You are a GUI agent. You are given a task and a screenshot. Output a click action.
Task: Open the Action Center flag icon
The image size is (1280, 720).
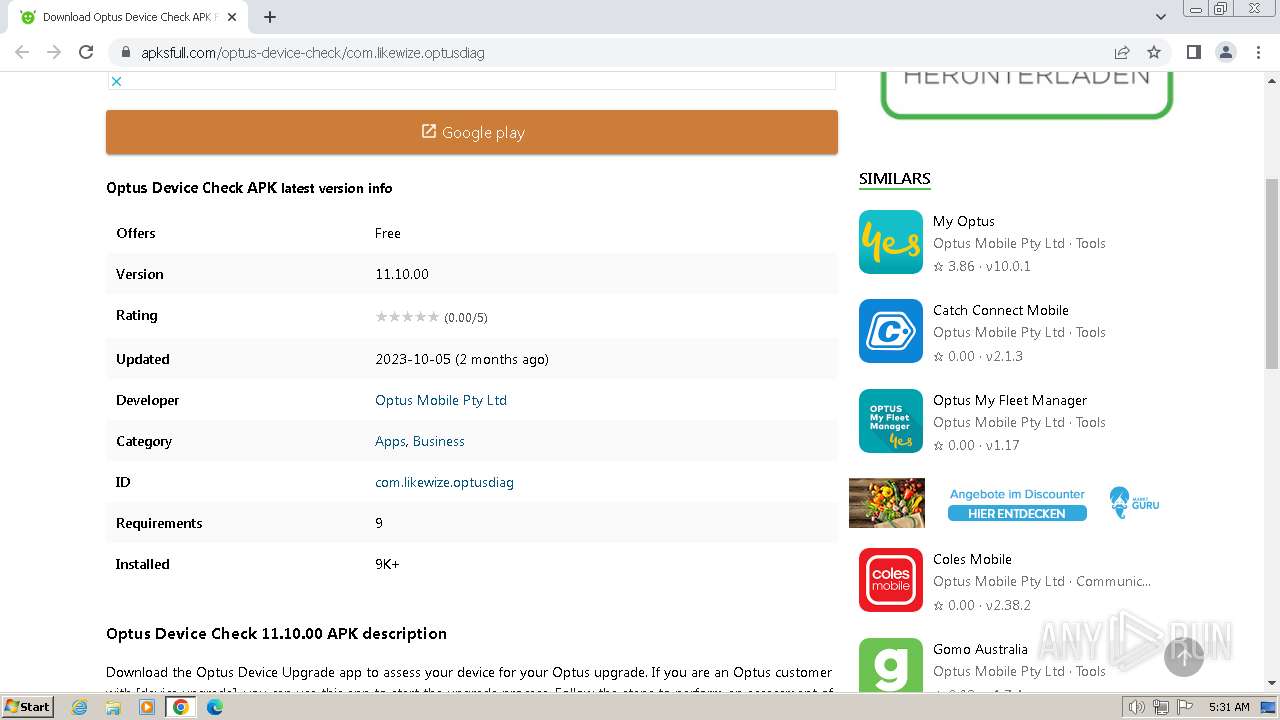[1185, 707]
